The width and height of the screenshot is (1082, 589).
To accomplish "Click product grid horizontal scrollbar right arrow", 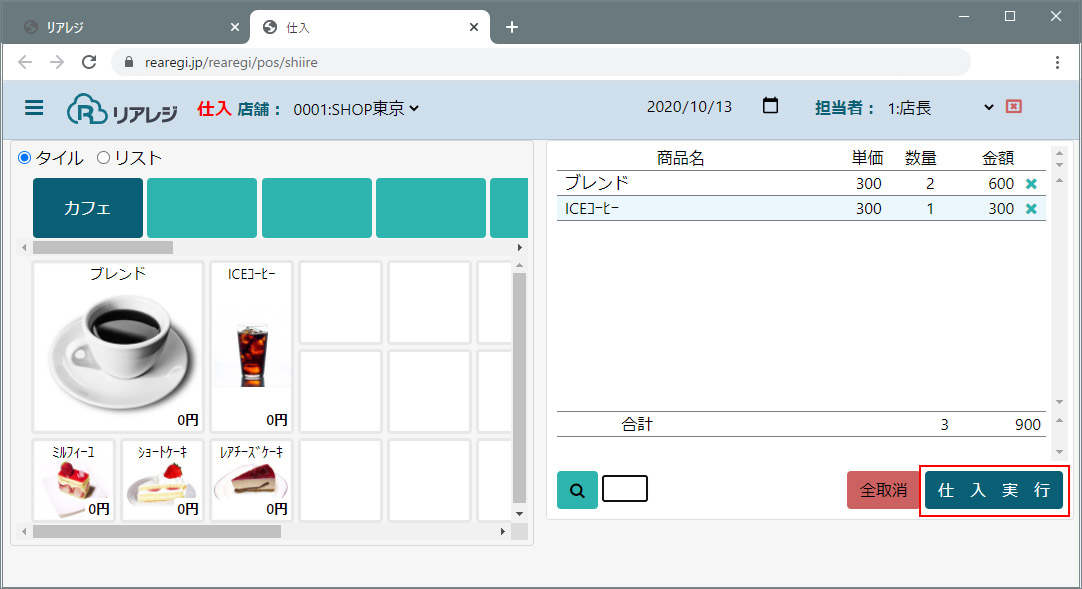I will tap(502, 532).
